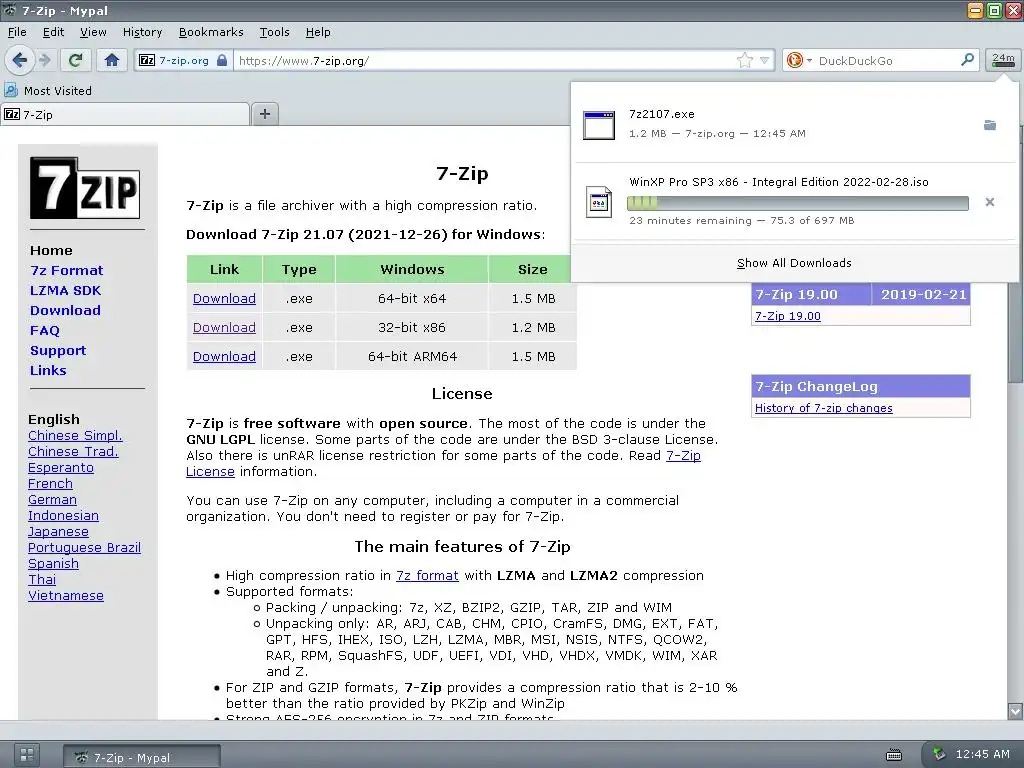Click the taskbar clock 12:45 AM
Image resolution: width=1024 pixels, height=768 pixels.
click(x=982, y=754)
